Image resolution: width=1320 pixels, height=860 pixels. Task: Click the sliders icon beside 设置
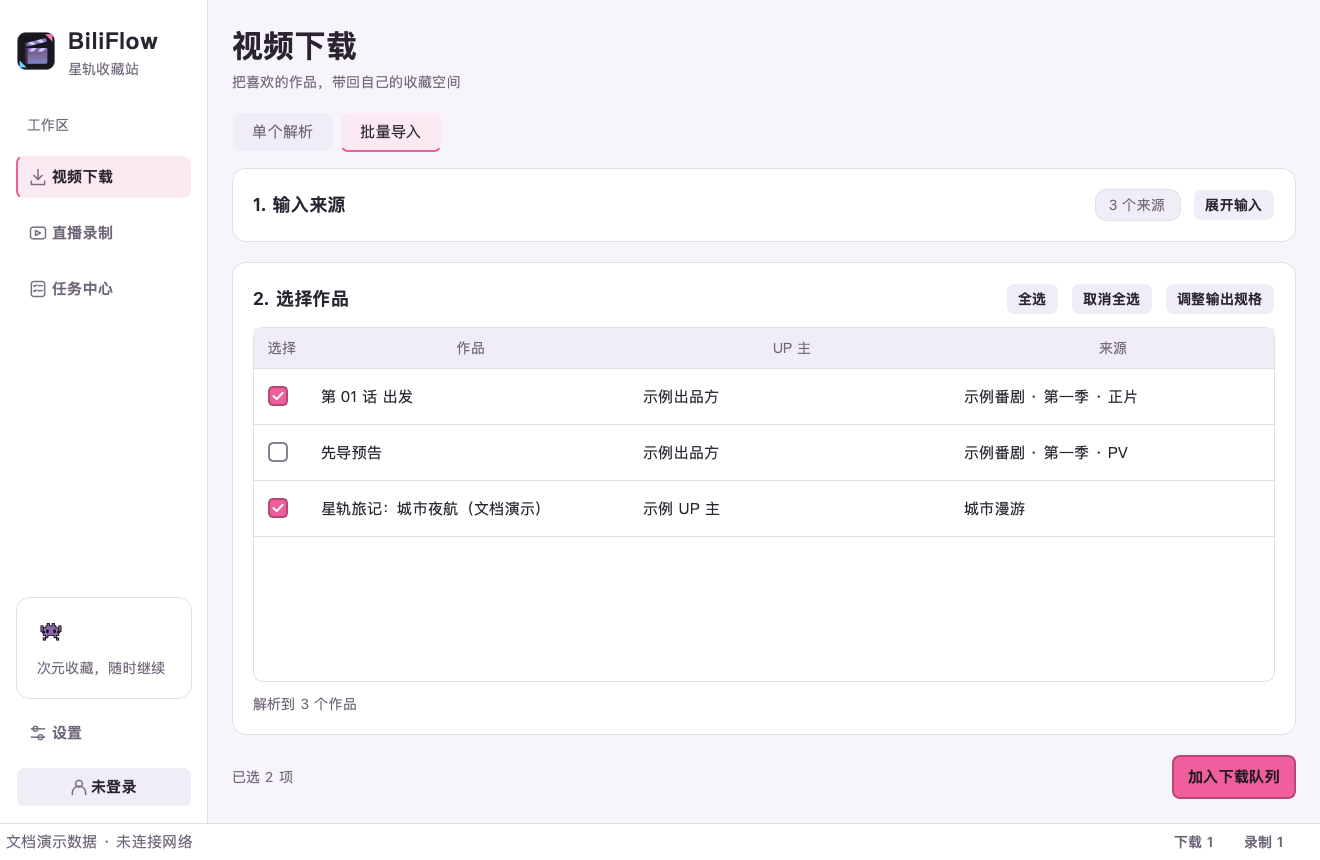pyautogui.click(x=38, y=733)
